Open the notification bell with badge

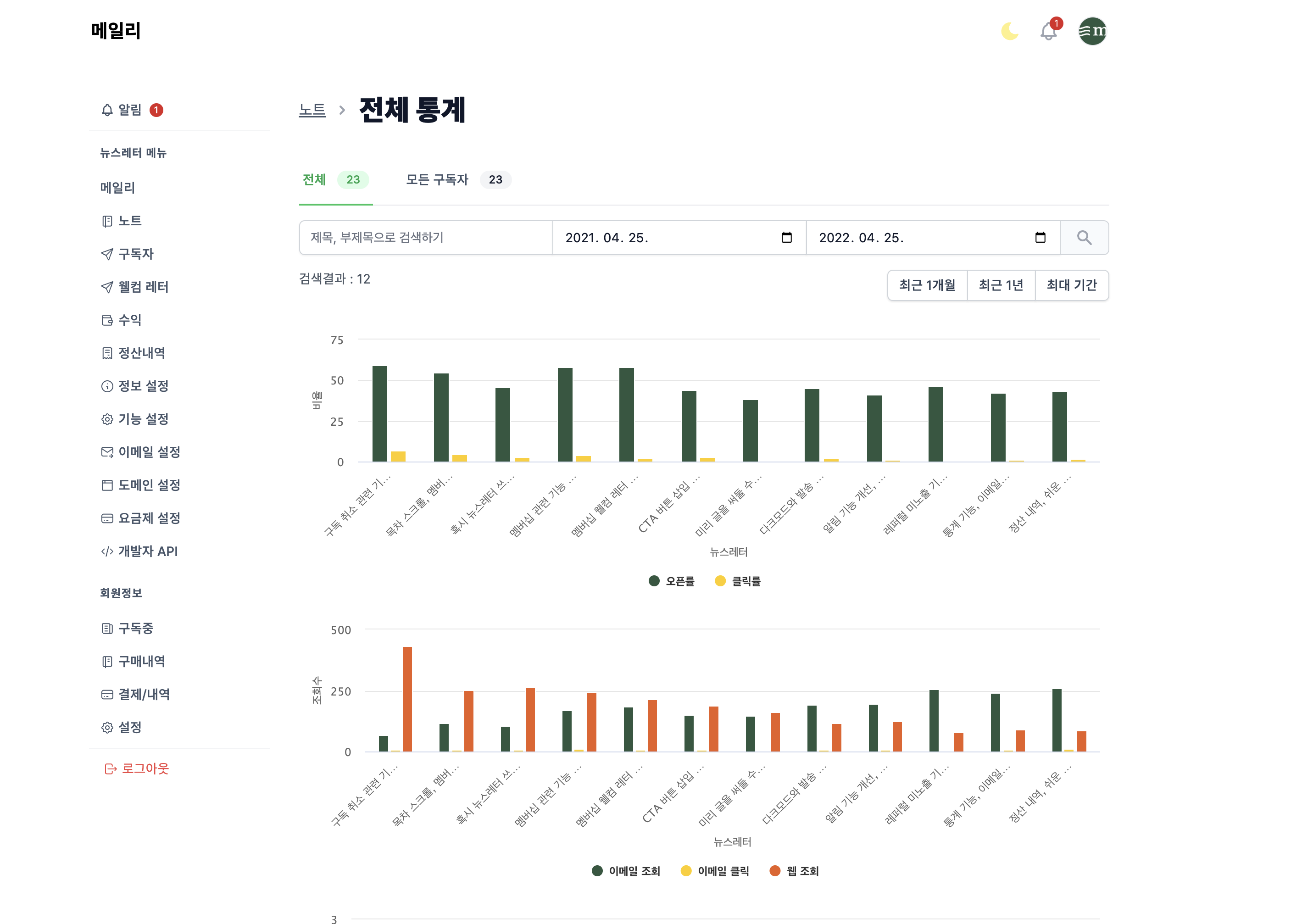1047,31
